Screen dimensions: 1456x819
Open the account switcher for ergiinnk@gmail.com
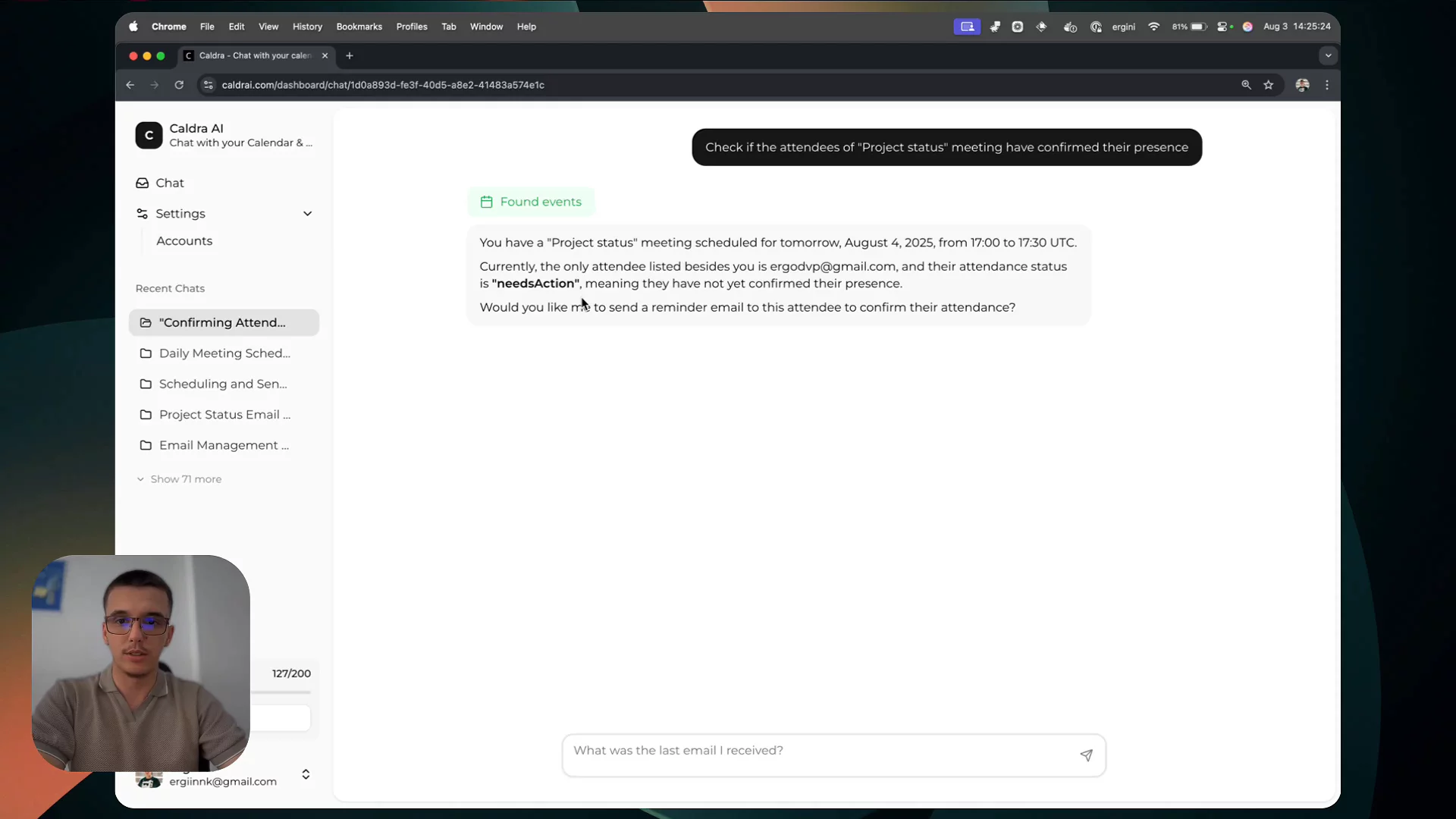pyautogui.click(x=306, y=774)
